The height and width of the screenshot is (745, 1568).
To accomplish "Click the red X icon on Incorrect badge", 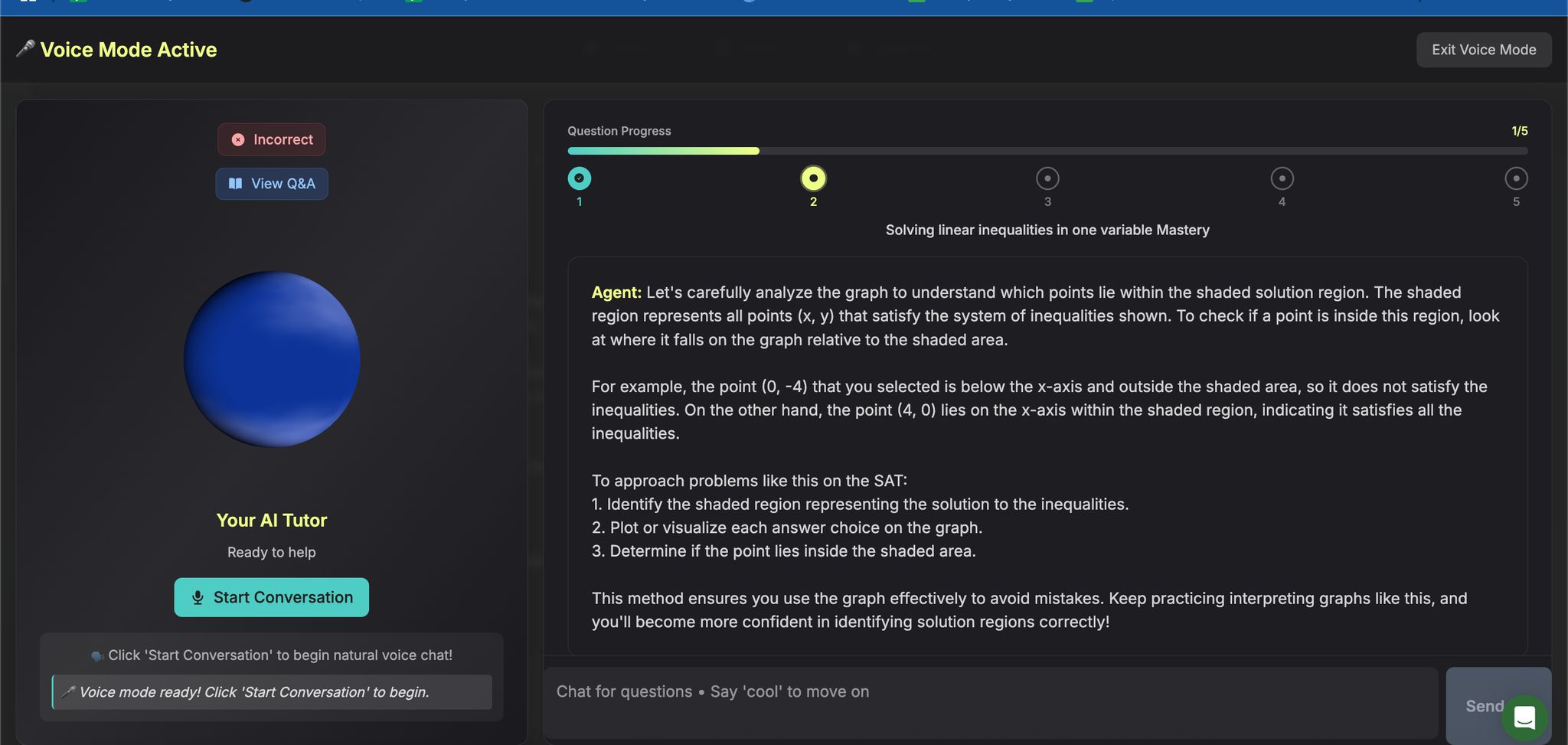I will tap(238, 139).
